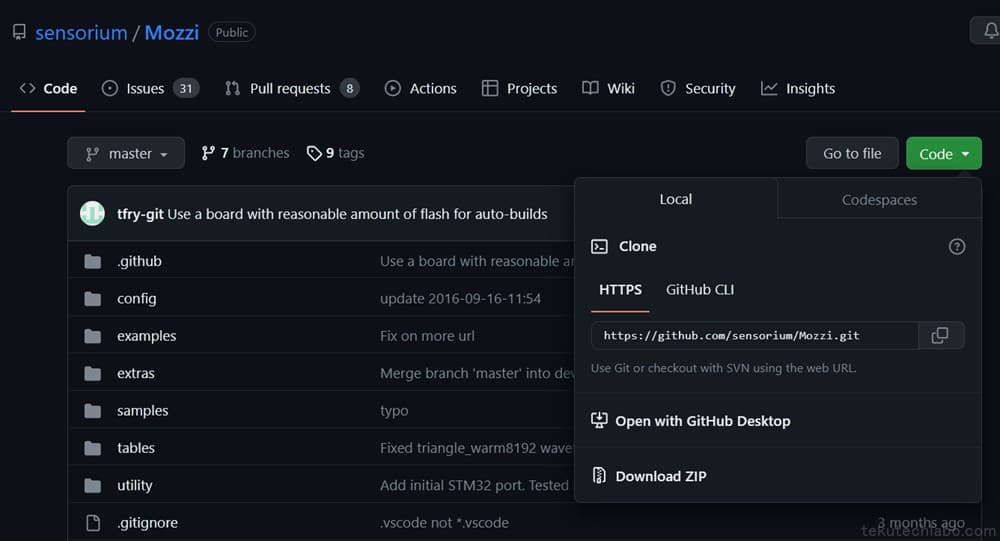1000x541 pixels.
Task: Click the ZIP file icon
Action: (x=599, y=475)
